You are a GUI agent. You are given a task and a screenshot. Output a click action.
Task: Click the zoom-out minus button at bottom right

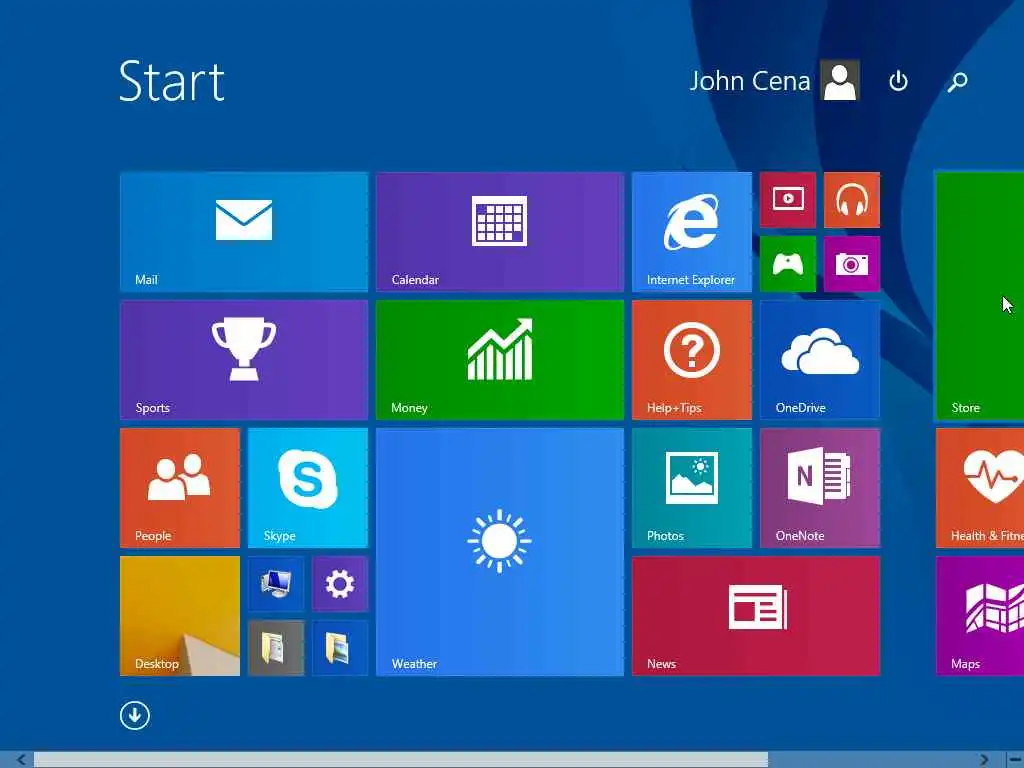[1014, 760]
